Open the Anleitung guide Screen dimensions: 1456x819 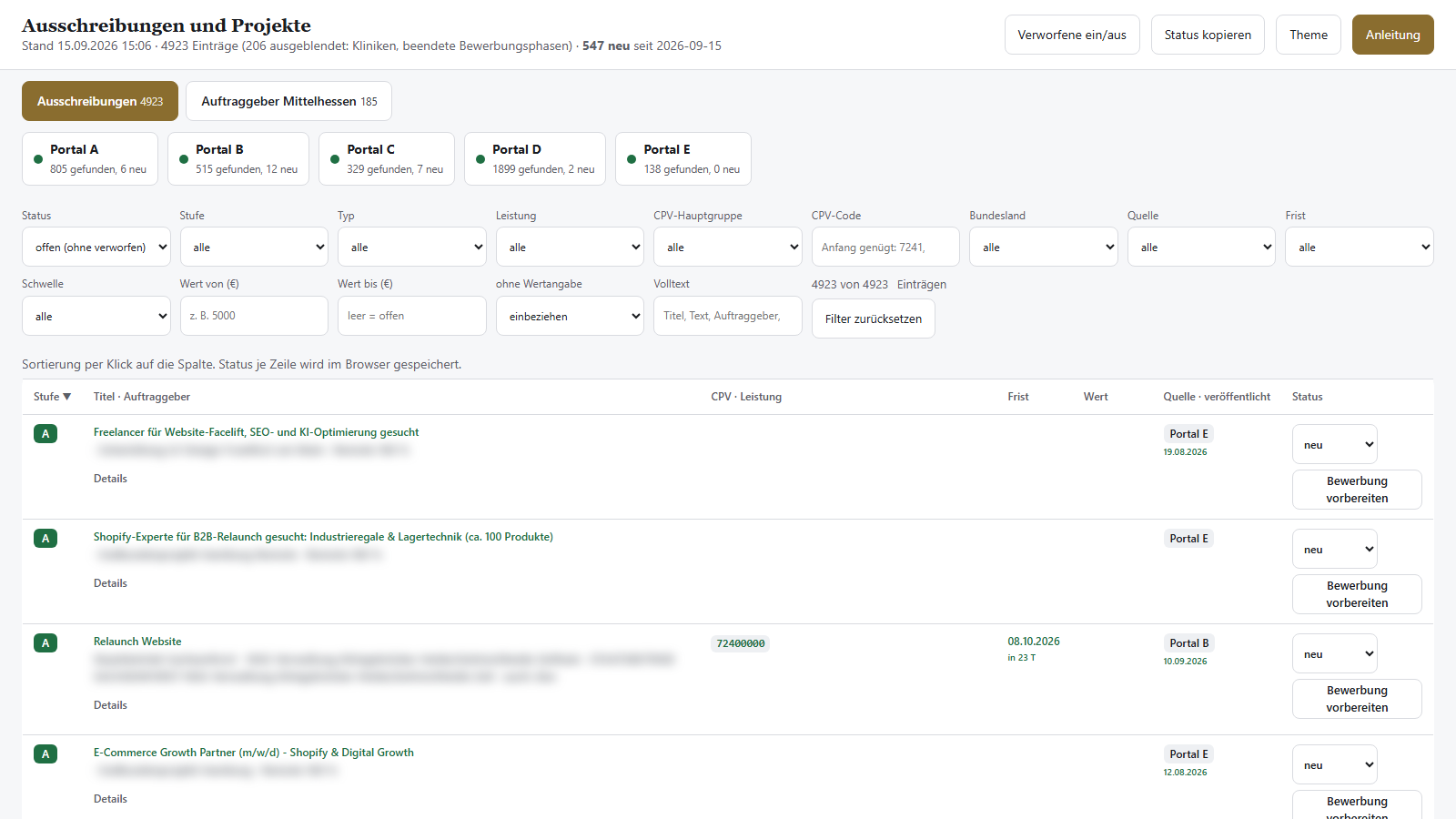(x=1392, y=35)
